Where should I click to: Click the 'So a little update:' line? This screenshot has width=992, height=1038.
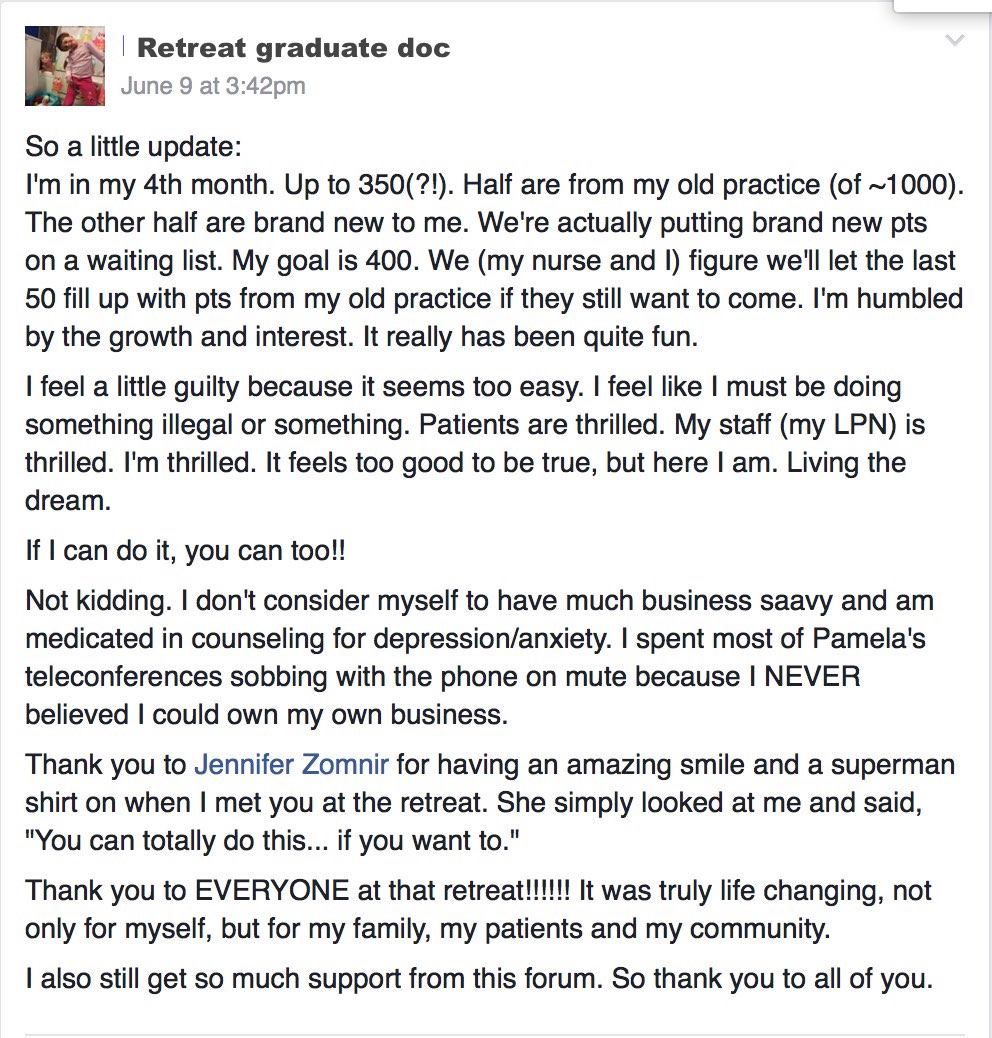[134, 147]
